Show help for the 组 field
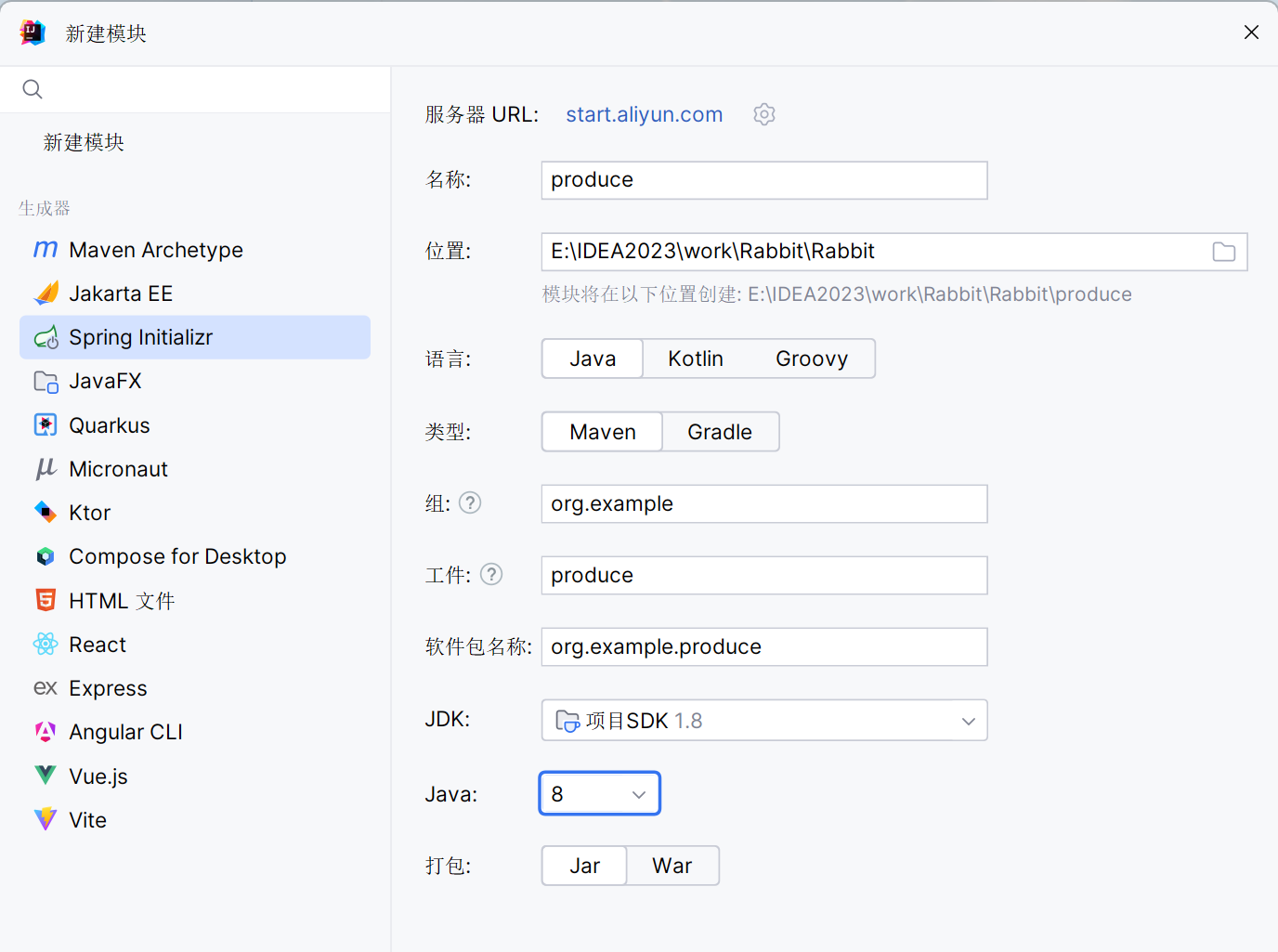The height and width of the screenshot is (952, 1278). tap(471, 502)
